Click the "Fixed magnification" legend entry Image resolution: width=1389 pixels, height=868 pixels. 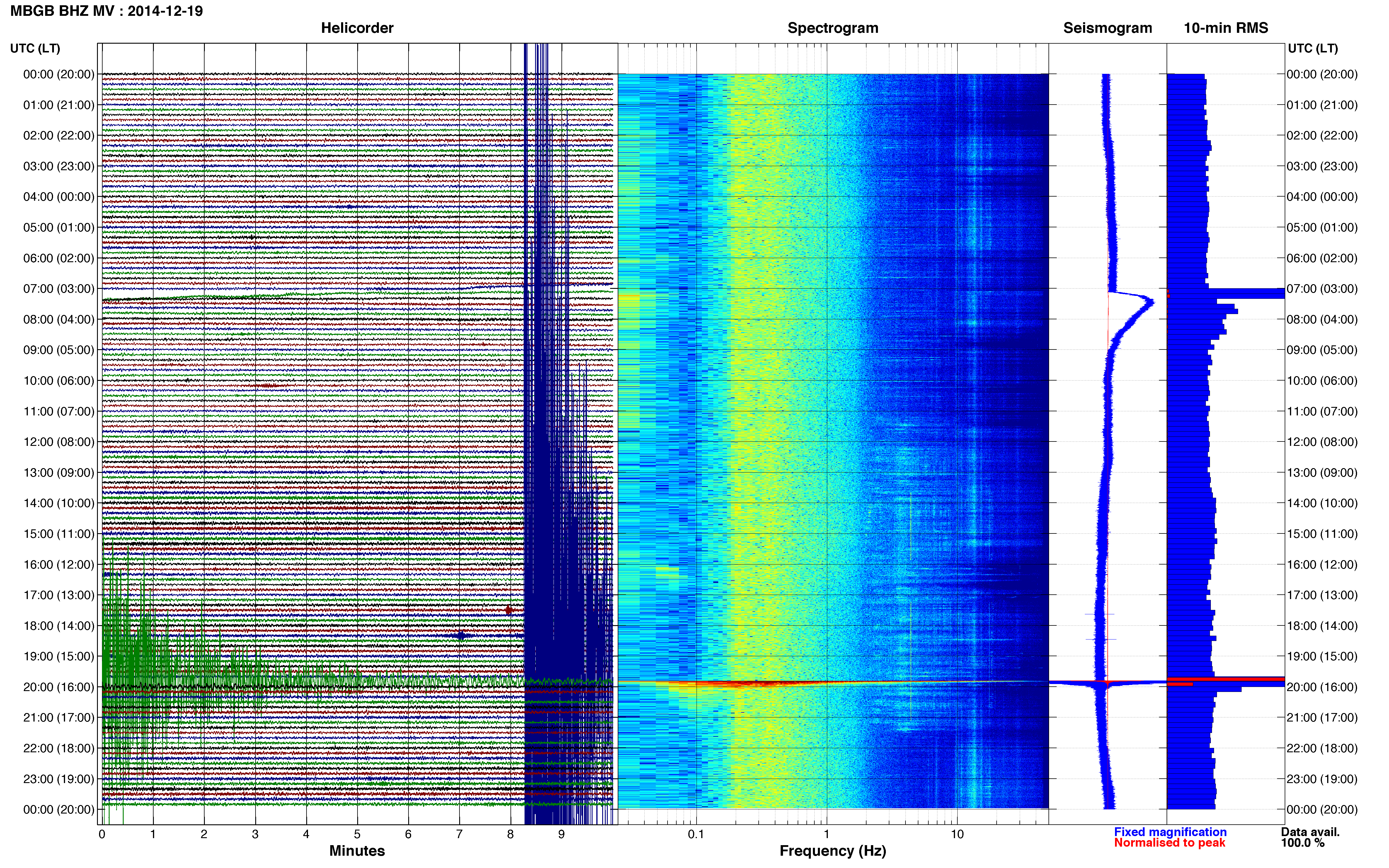(1170, 832)
